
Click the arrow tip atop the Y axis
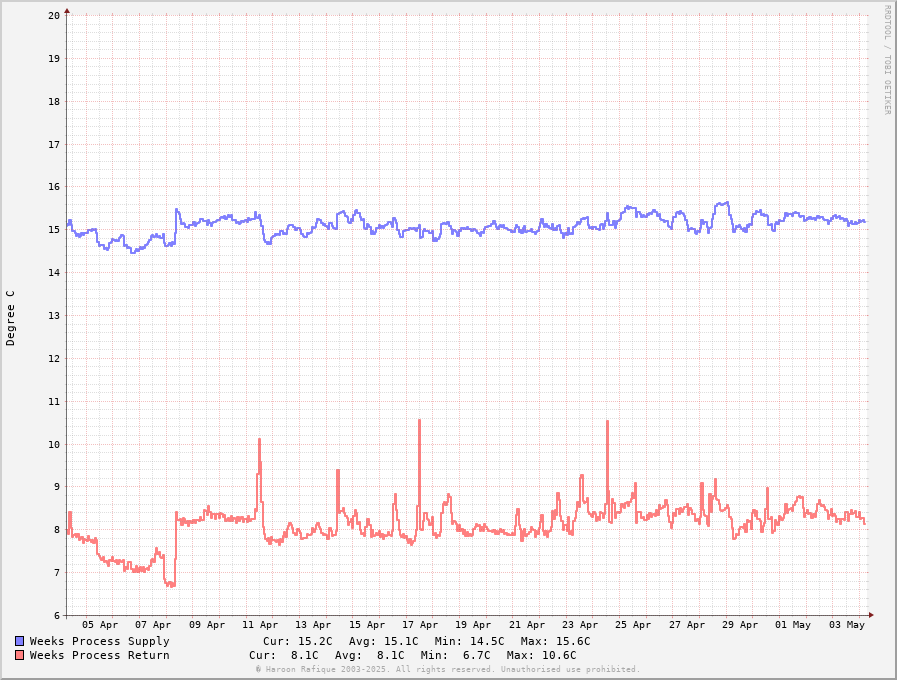point(67,13)
